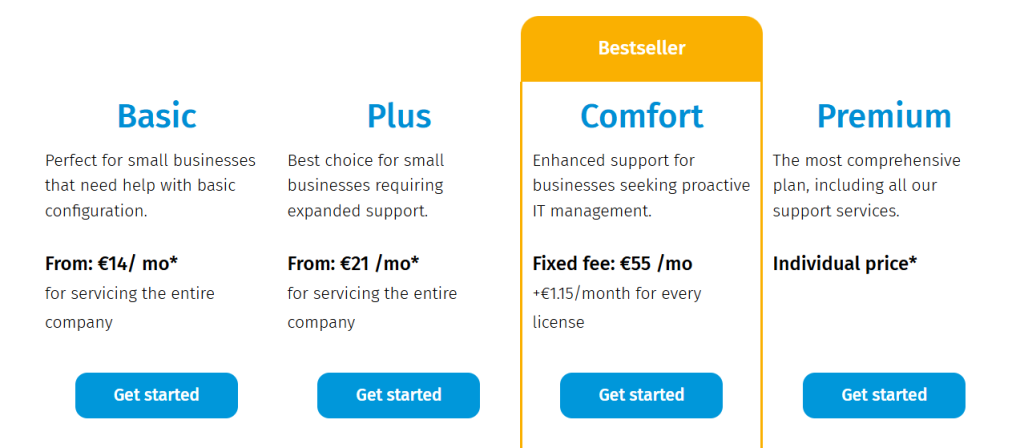Image resolution: width=1024 pixels, height=448 pixels.
Task: Select the Plus plan description paragraph
Action: (x=366, y=185)
